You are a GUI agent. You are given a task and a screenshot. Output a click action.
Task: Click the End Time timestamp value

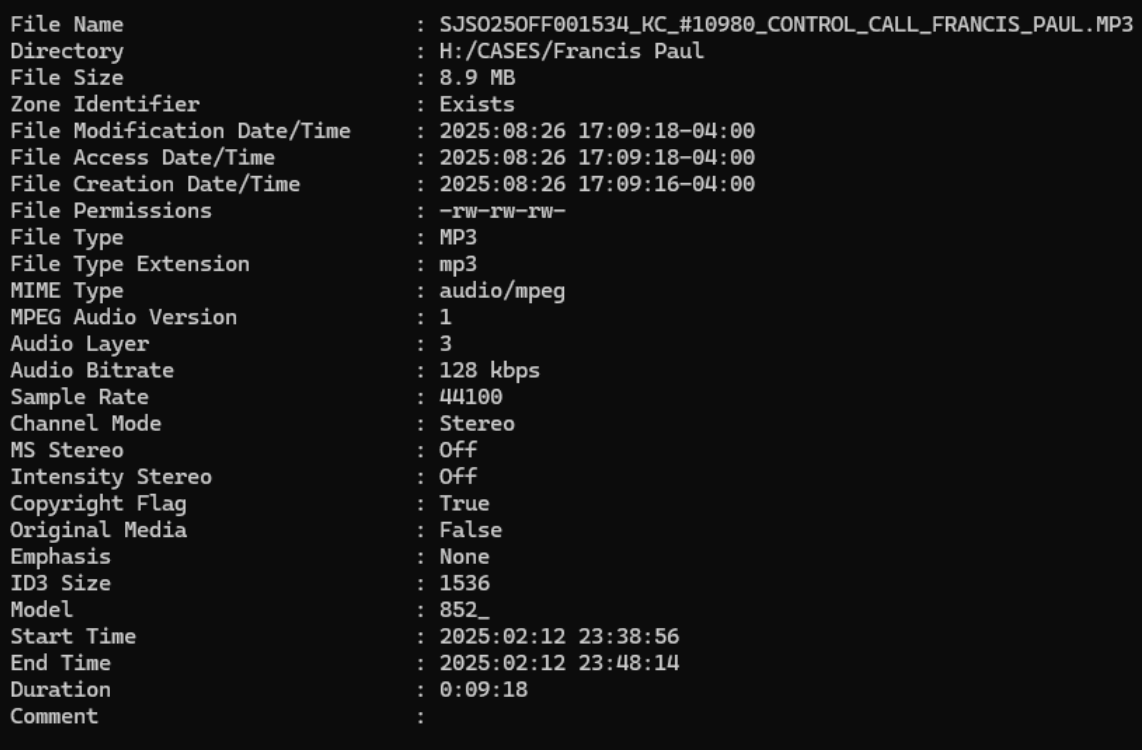559,663
